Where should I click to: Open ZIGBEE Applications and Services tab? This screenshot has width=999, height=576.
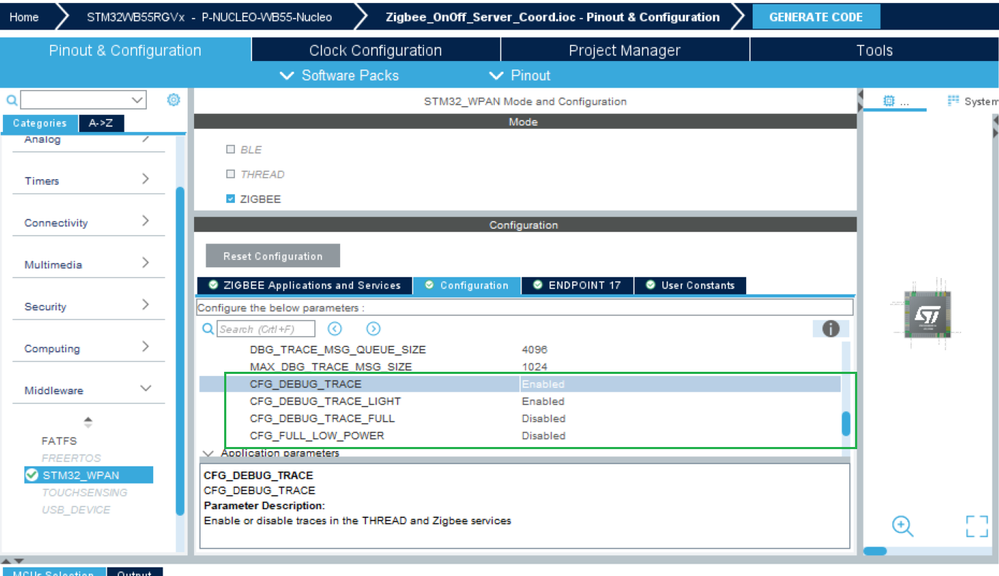coord(305,285)
